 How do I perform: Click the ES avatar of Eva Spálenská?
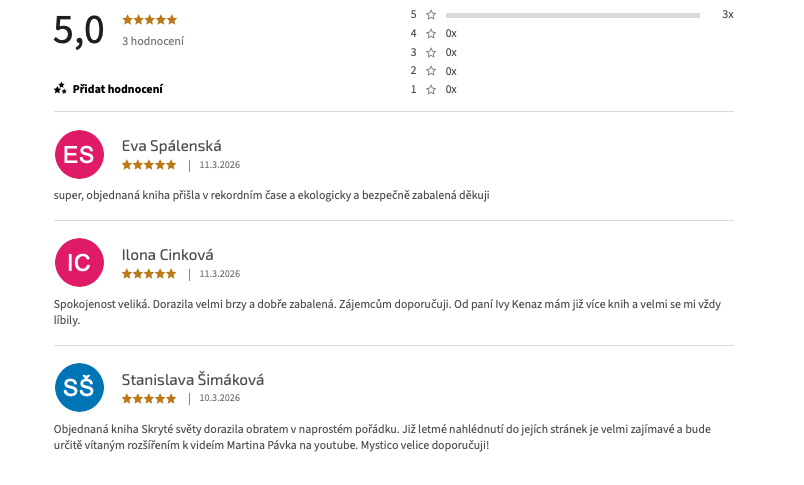coord(79,154)
